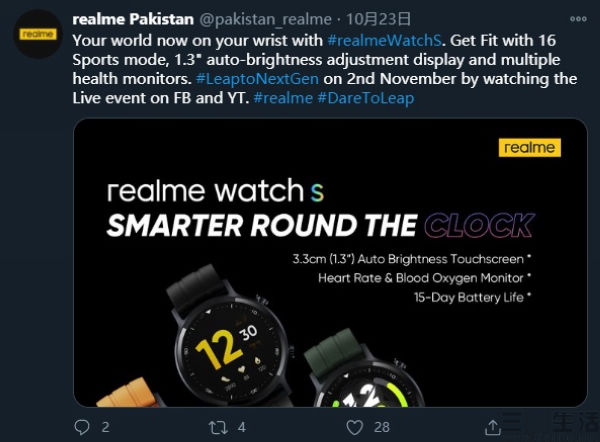Click the green-strap watch in image

click(363, 368)
